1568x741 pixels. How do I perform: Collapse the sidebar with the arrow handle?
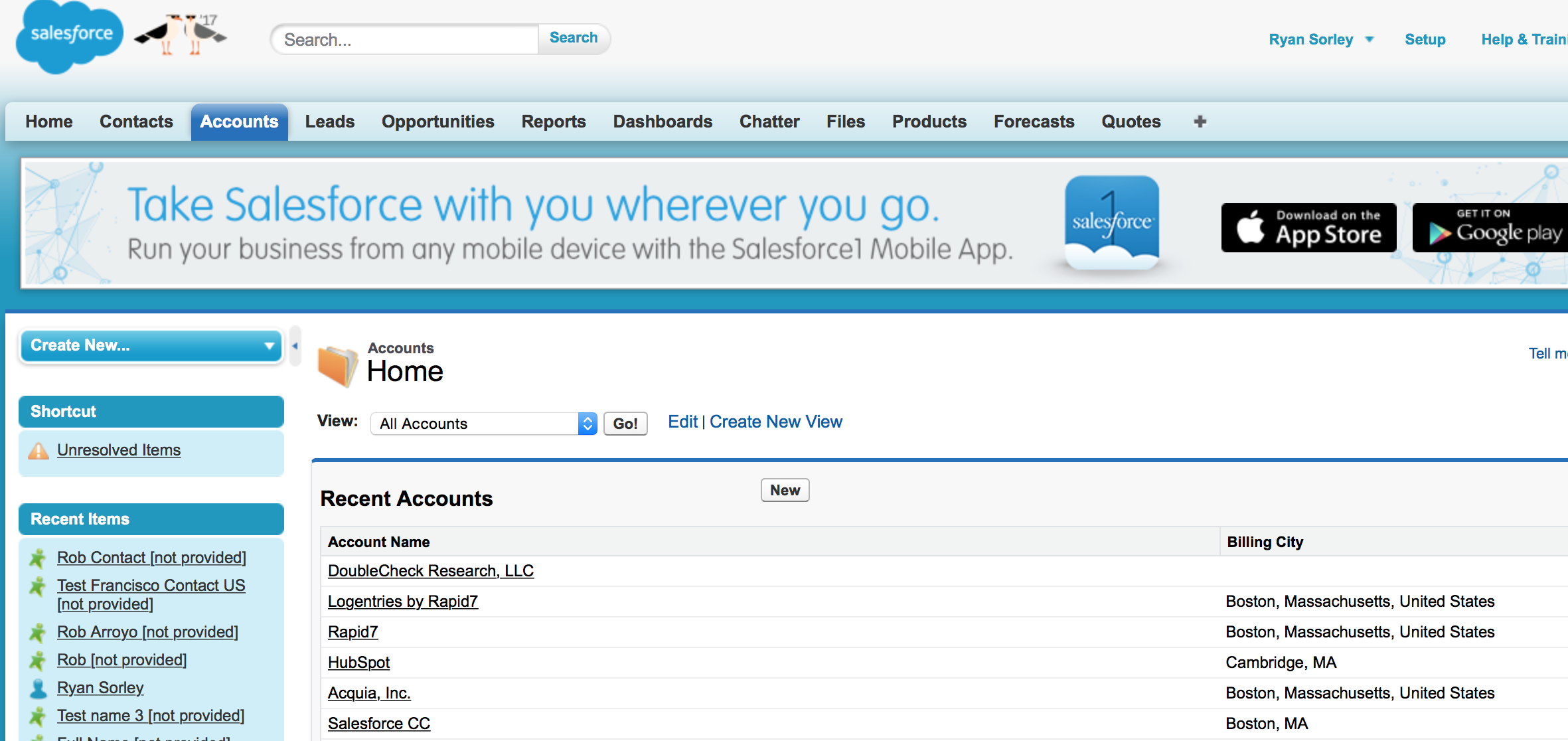click(x=295, y=346)
